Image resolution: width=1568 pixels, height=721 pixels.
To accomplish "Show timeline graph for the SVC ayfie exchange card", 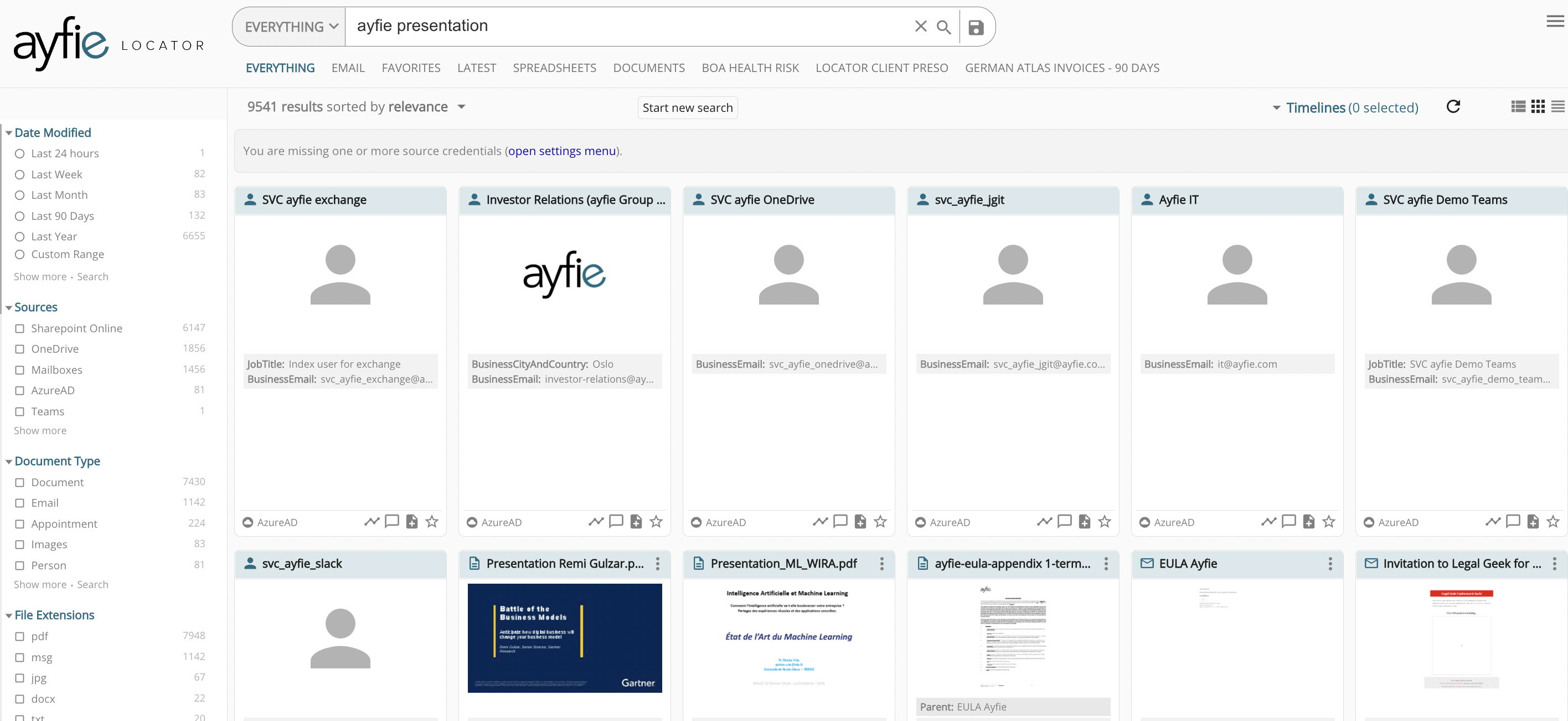I will tap(372, 521).
